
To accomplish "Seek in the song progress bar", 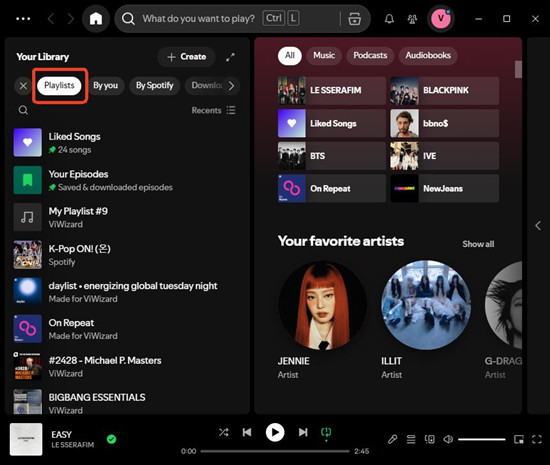I will coord(275,451).
